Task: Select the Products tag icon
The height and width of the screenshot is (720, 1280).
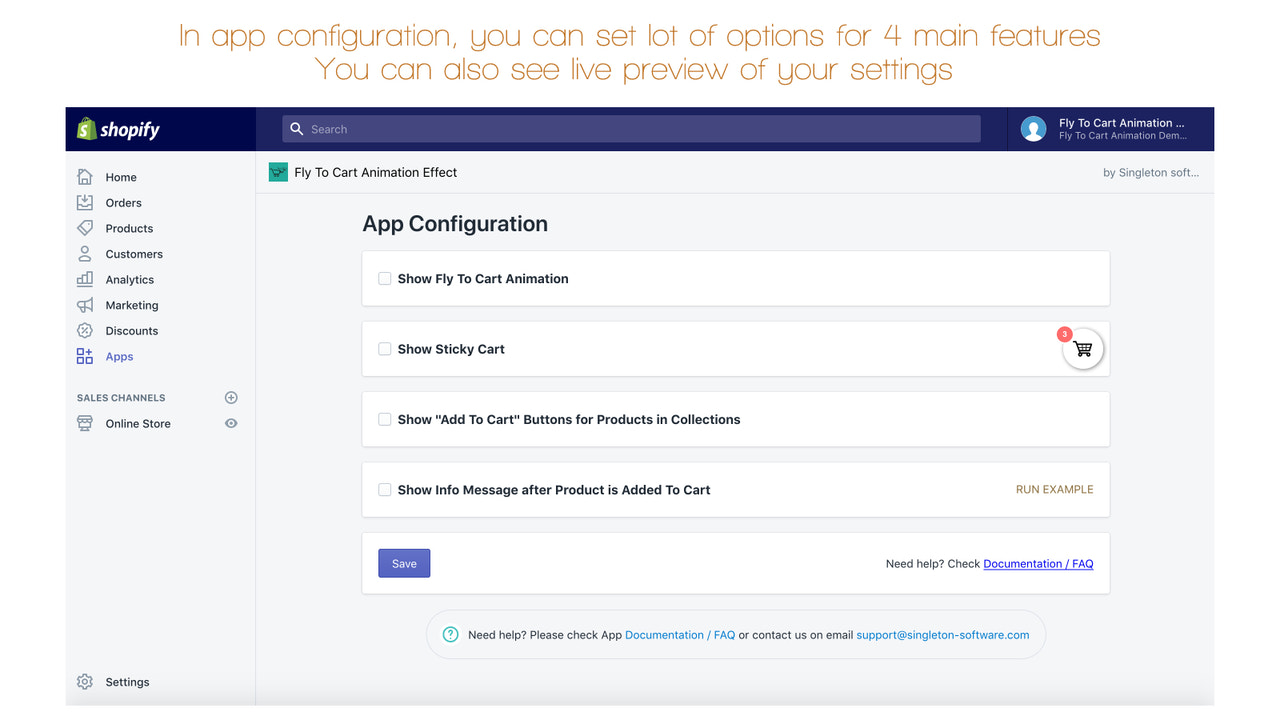Action: pos(86,228)
